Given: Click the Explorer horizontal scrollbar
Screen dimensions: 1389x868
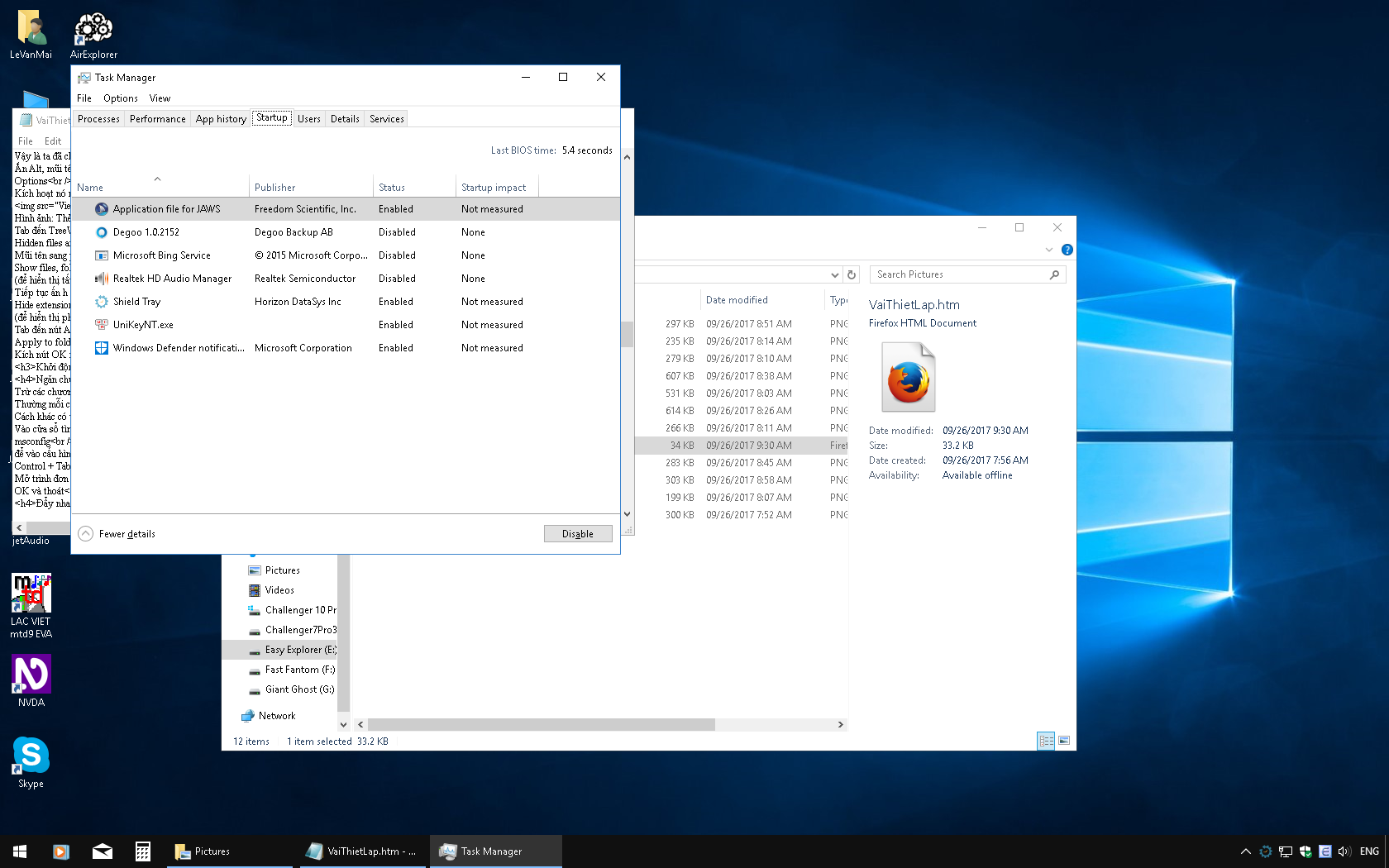Looking at the screenshot, I should pyautogui.click(x=541, y=724).
